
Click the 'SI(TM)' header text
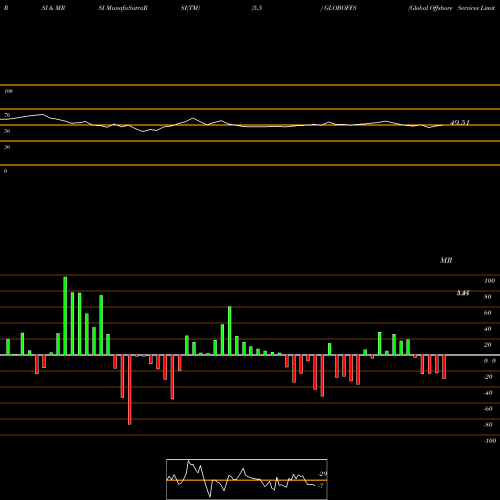pos(190,8)
